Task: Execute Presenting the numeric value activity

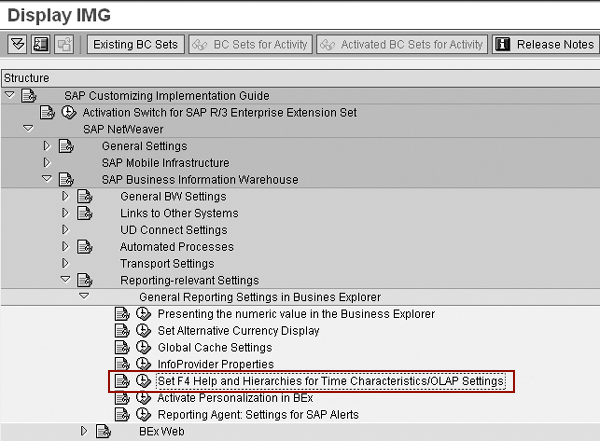Action: [143, 314]
